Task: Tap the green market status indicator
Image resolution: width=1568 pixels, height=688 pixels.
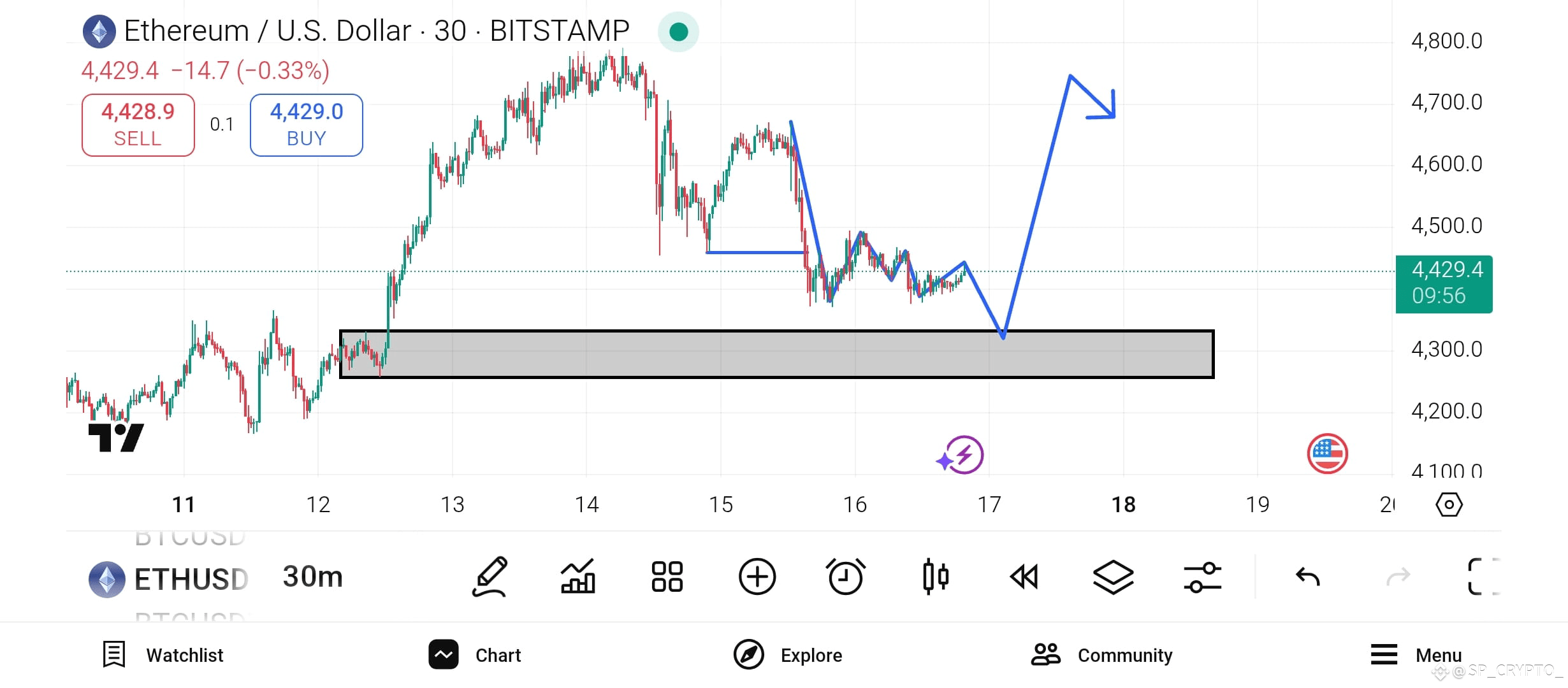Action: click(x=679, y=31)
